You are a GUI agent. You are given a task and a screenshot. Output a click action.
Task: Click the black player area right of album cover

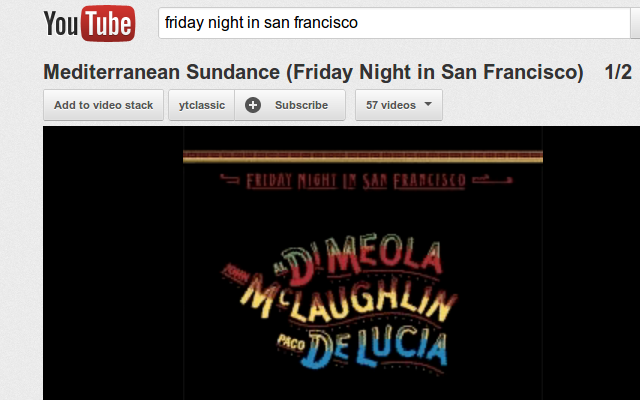tap(591, 263)
